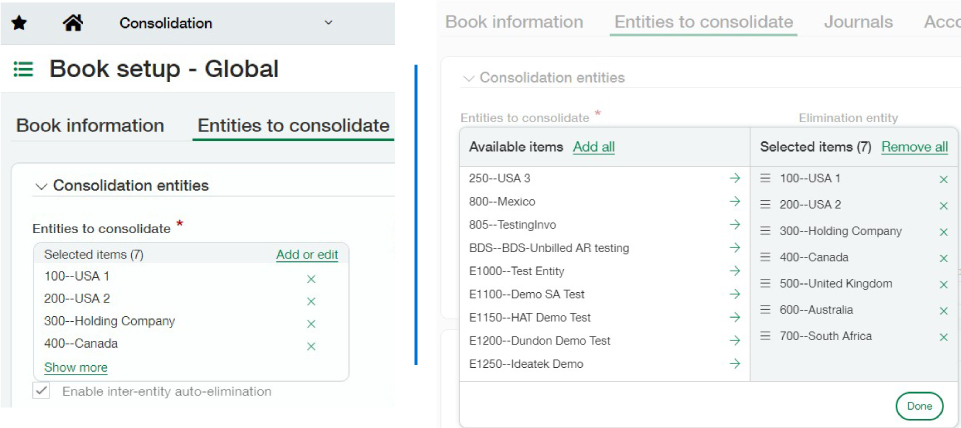
Task: Click drag handle icon for 600--Australia
Action: (x=765, y=310)
